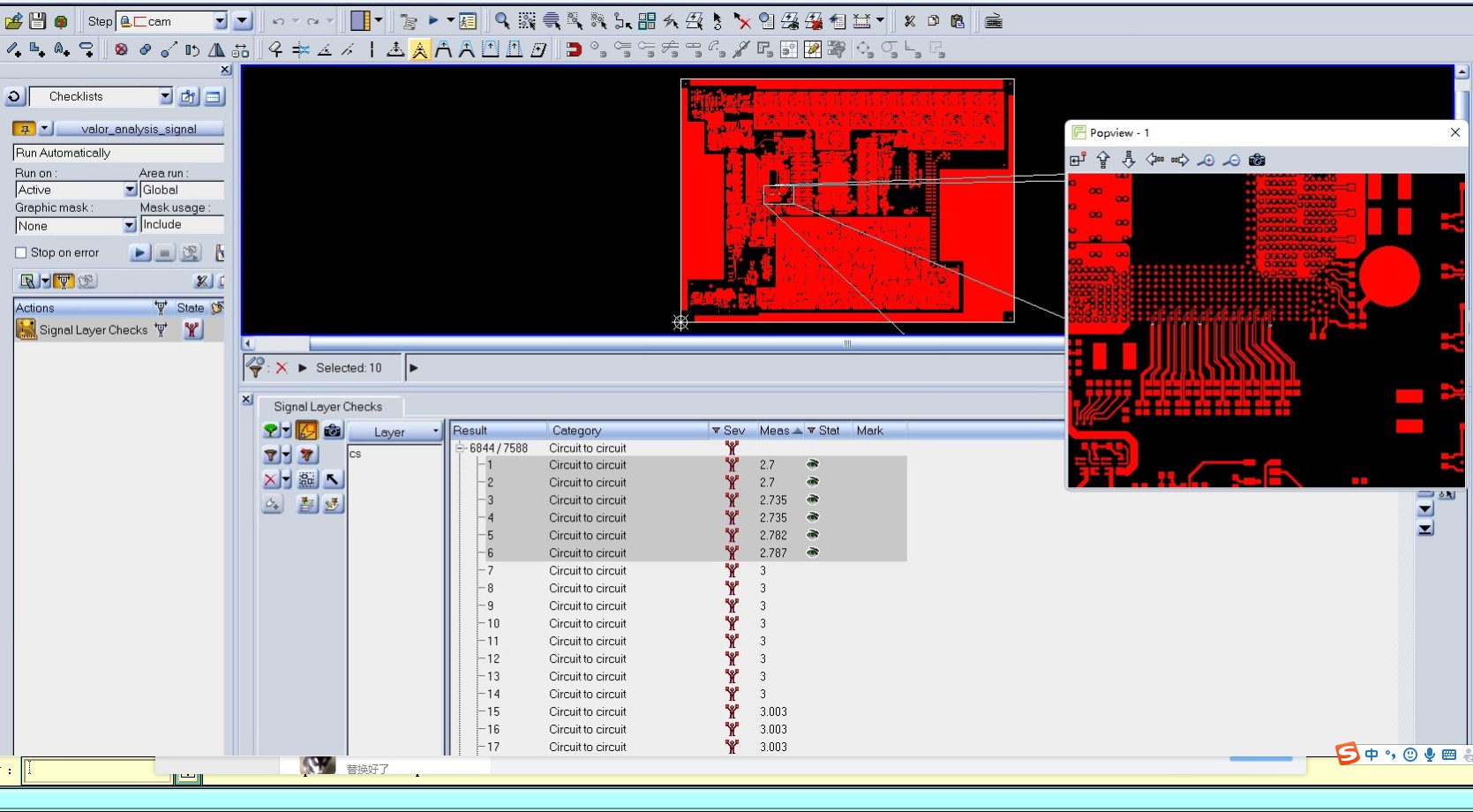Toggle the eye icon on result row 4

click(x=813, y=517)
